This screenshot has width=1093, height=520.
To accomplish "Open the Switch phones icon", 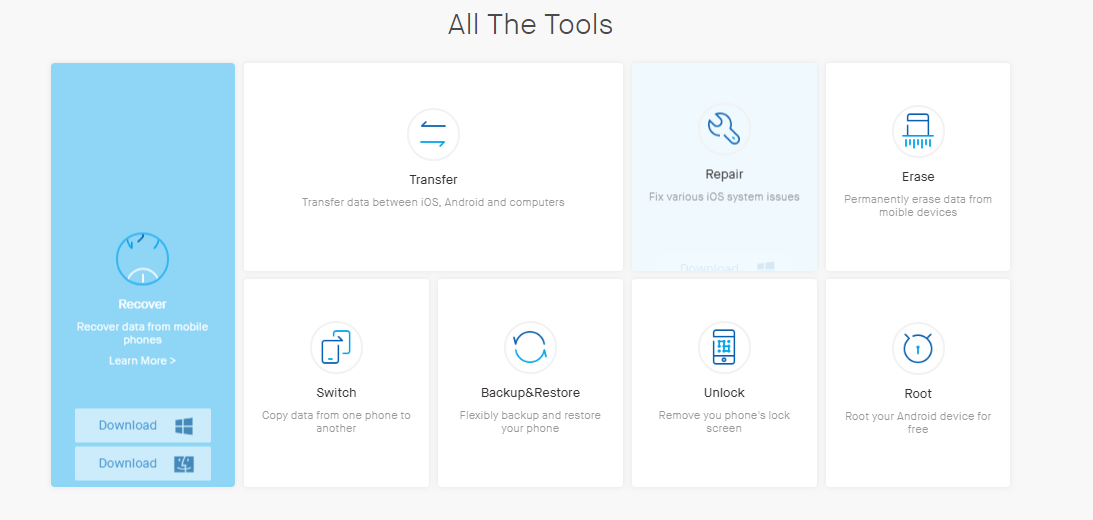I will 336,347.
